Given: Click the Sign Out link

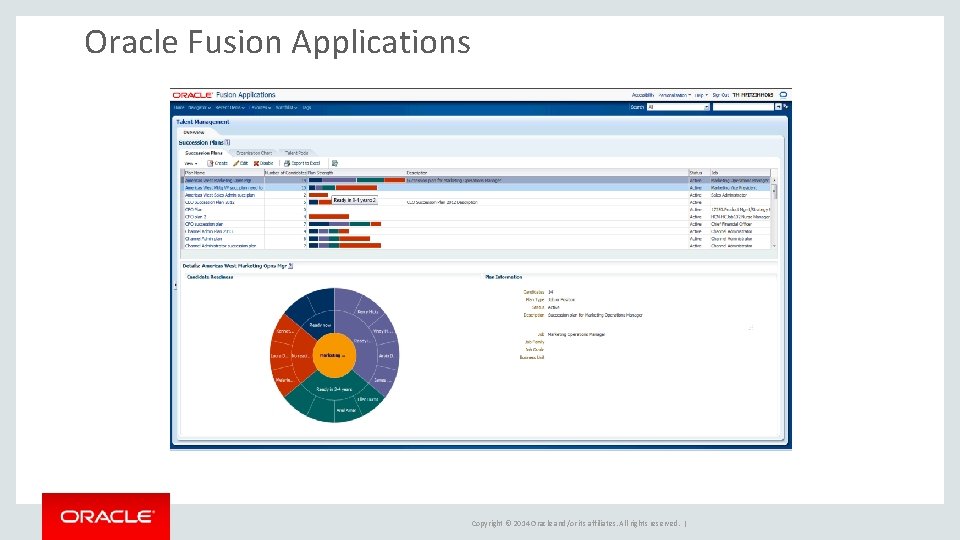Looking at the screenshot, I should click(720, 95).
